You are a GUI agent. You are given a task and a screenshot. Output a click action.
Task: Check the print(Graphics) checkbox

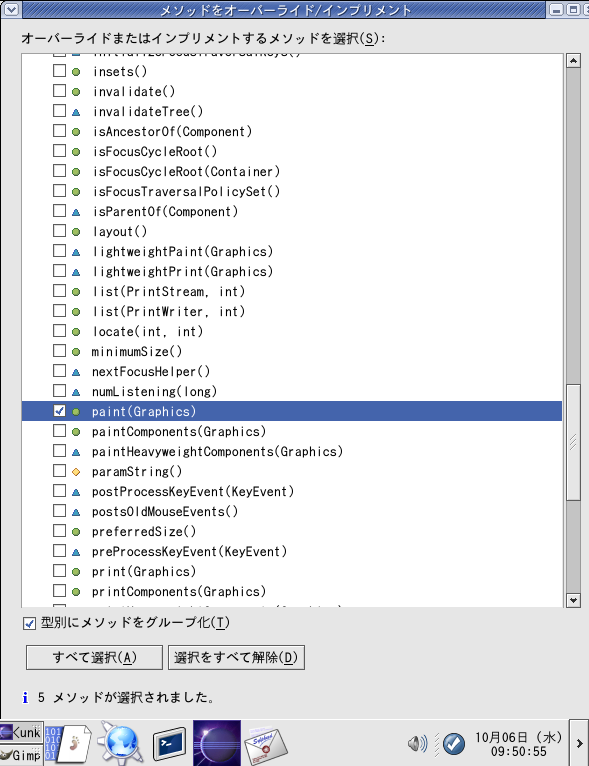60,571
